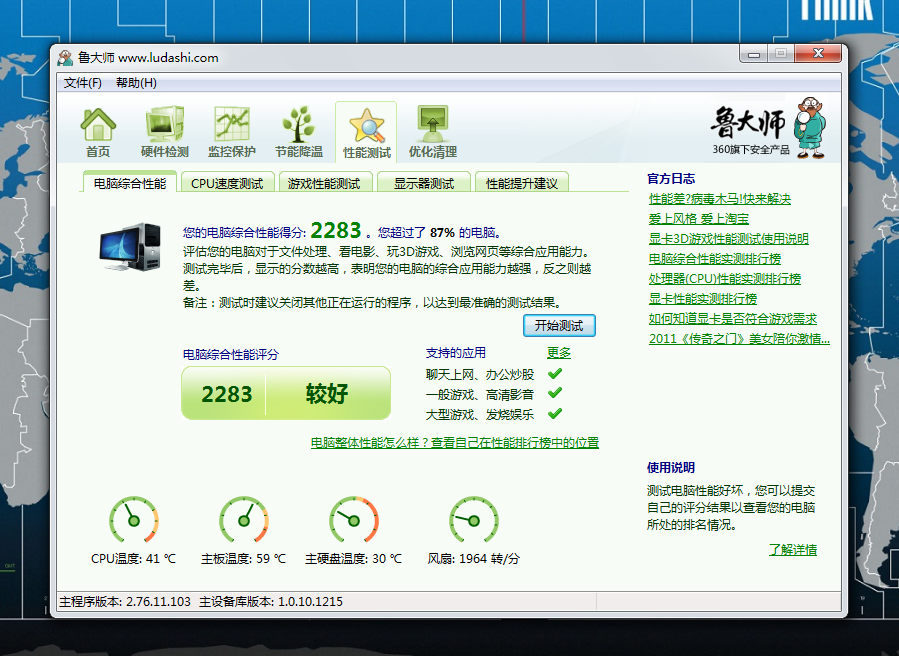Click the 主硬盘温度: 30 ℃ reading
899x656 pixels.
point(353,559)
